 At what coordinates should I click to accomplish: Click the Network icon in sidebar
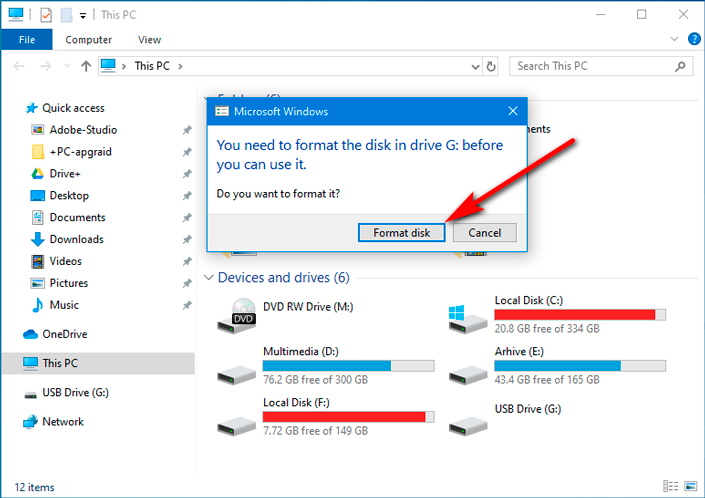30,422
